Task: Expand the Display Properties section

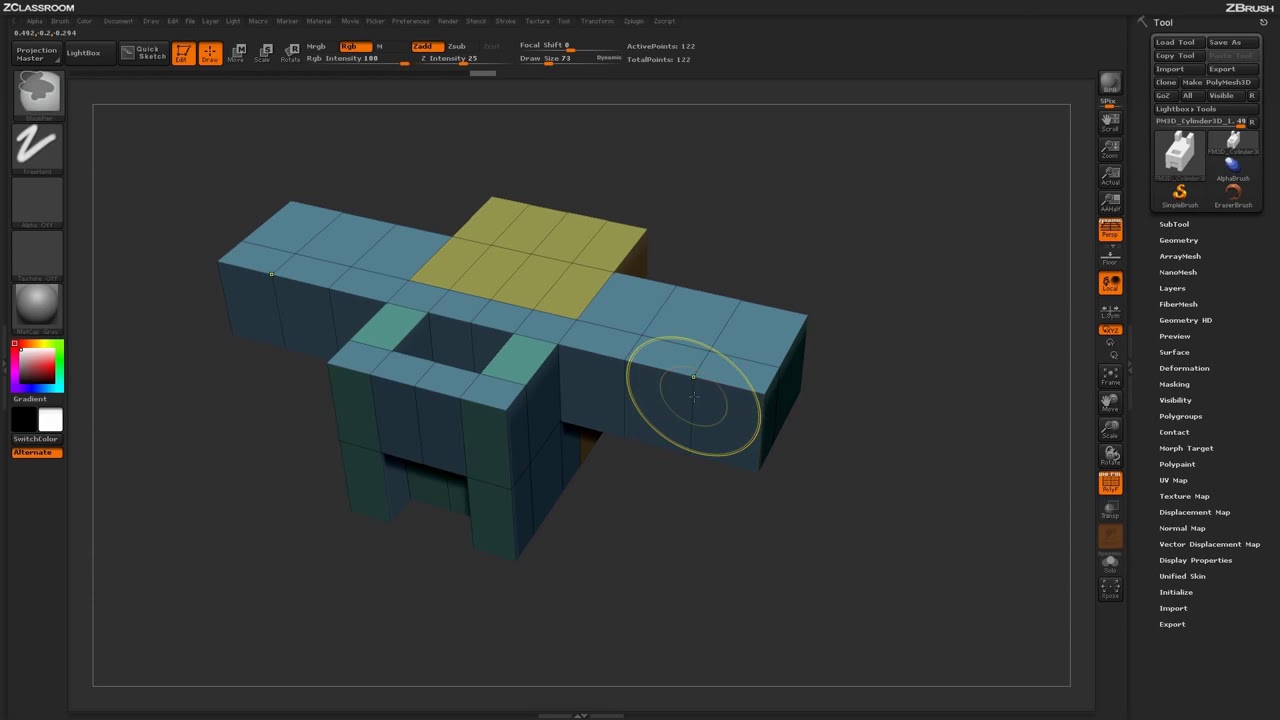Action: [x=1195, y=560]
